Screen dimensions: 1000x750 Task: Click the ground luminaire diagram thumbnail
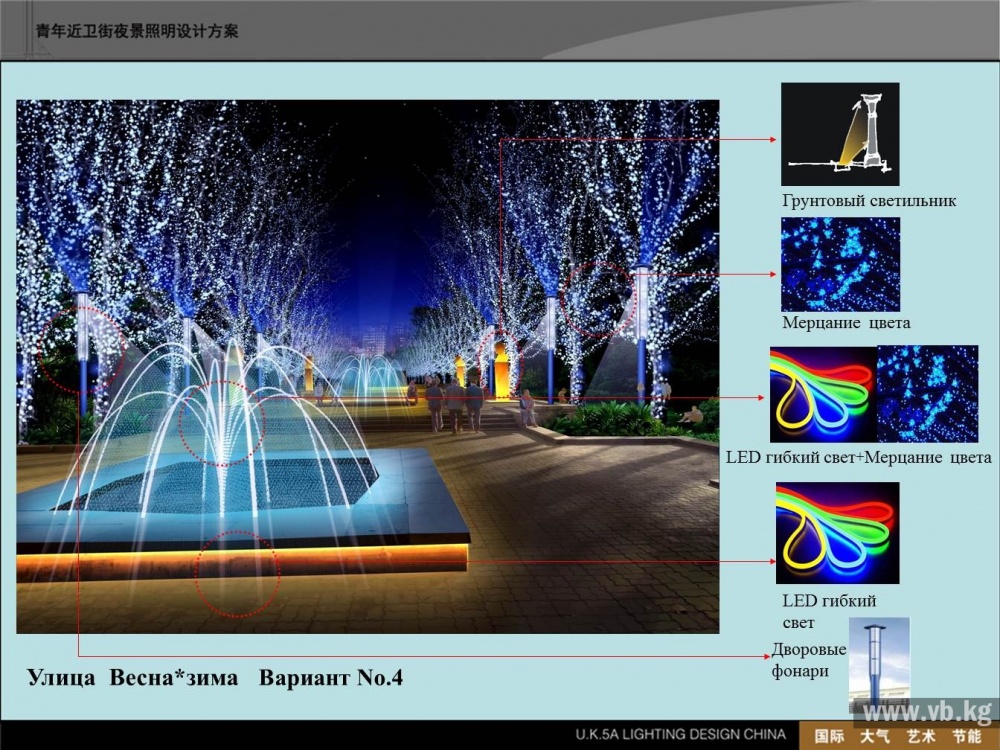[840, 134]
